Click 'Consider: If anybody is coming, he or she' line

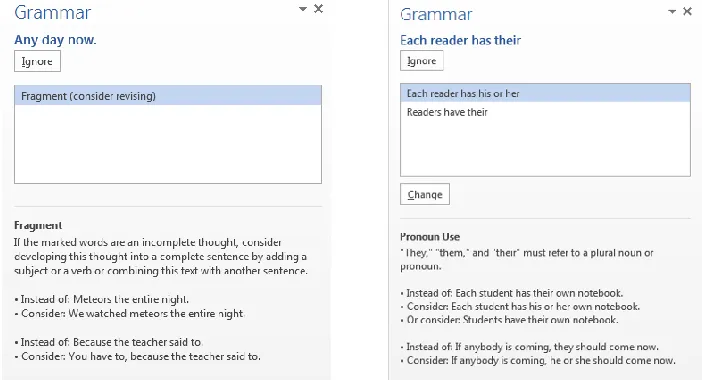[538, 360]
